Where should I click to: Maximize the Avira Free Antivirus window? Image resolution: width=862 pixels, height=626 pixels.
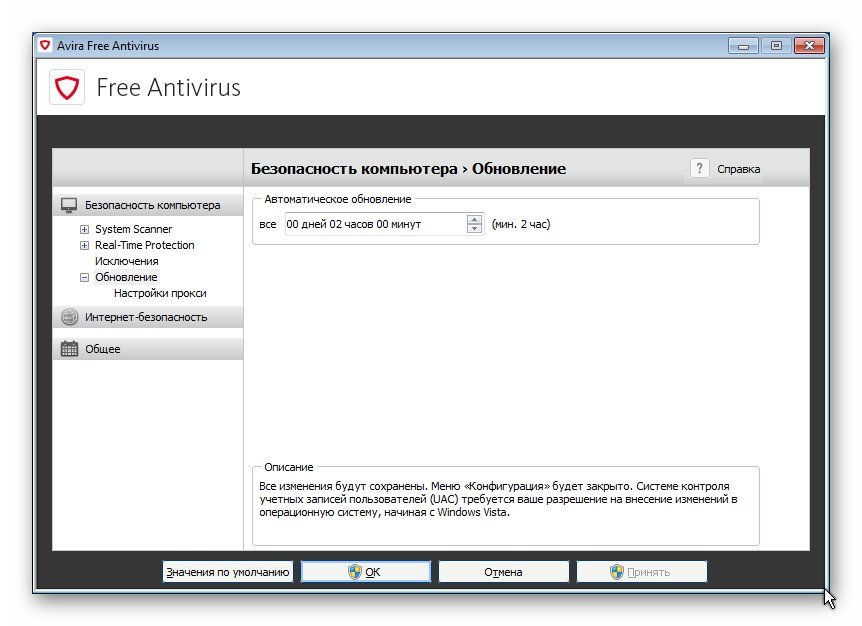(776, 46)
